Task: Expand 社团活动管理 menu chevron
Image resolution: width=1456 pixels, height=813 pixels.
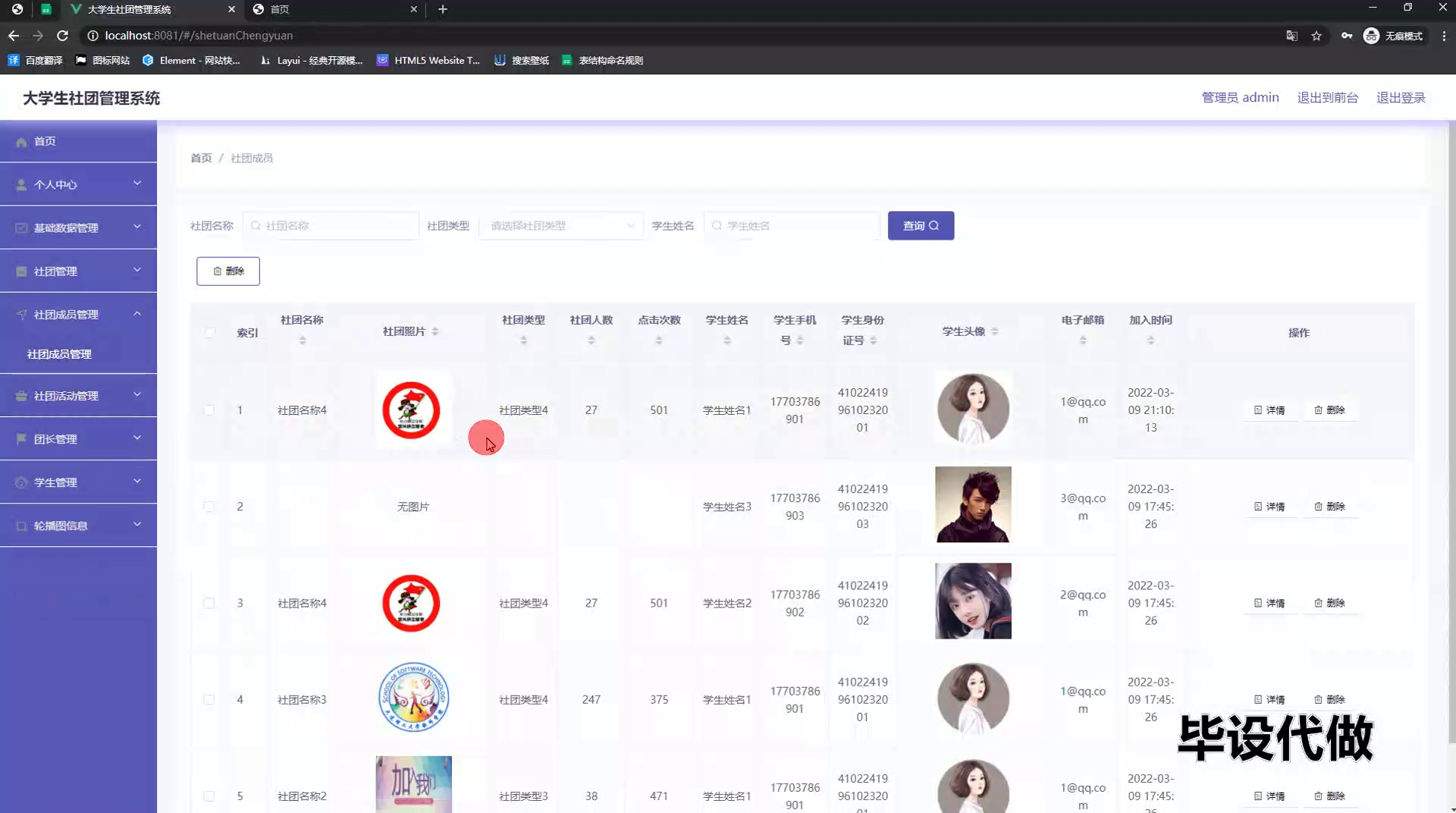Action: tap(137, 394)
